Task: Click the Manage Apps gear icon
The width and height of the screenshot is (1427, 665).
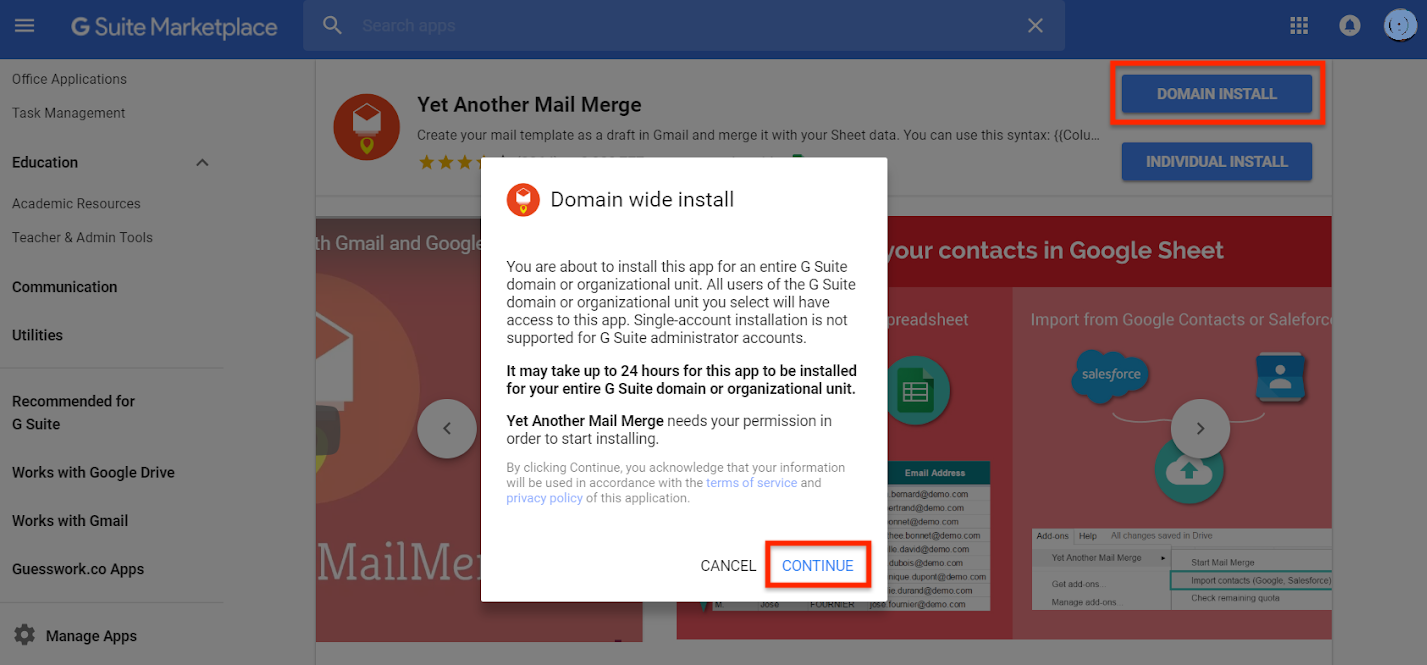Action: (x=24, y=636)
